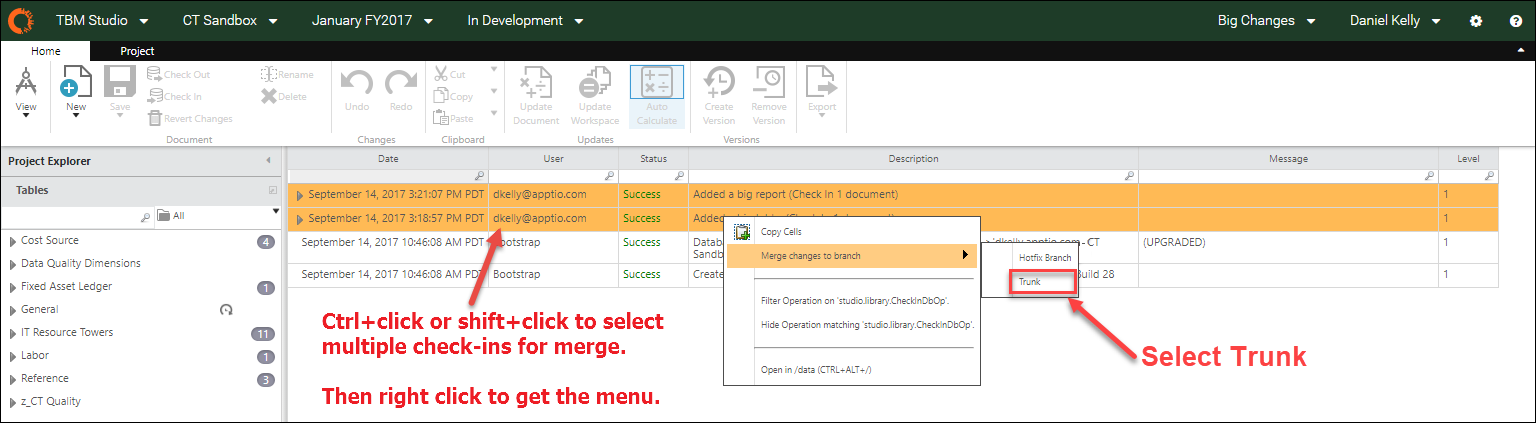
Task: Open the TBM Studio dropdown
Action: point(101,20)
